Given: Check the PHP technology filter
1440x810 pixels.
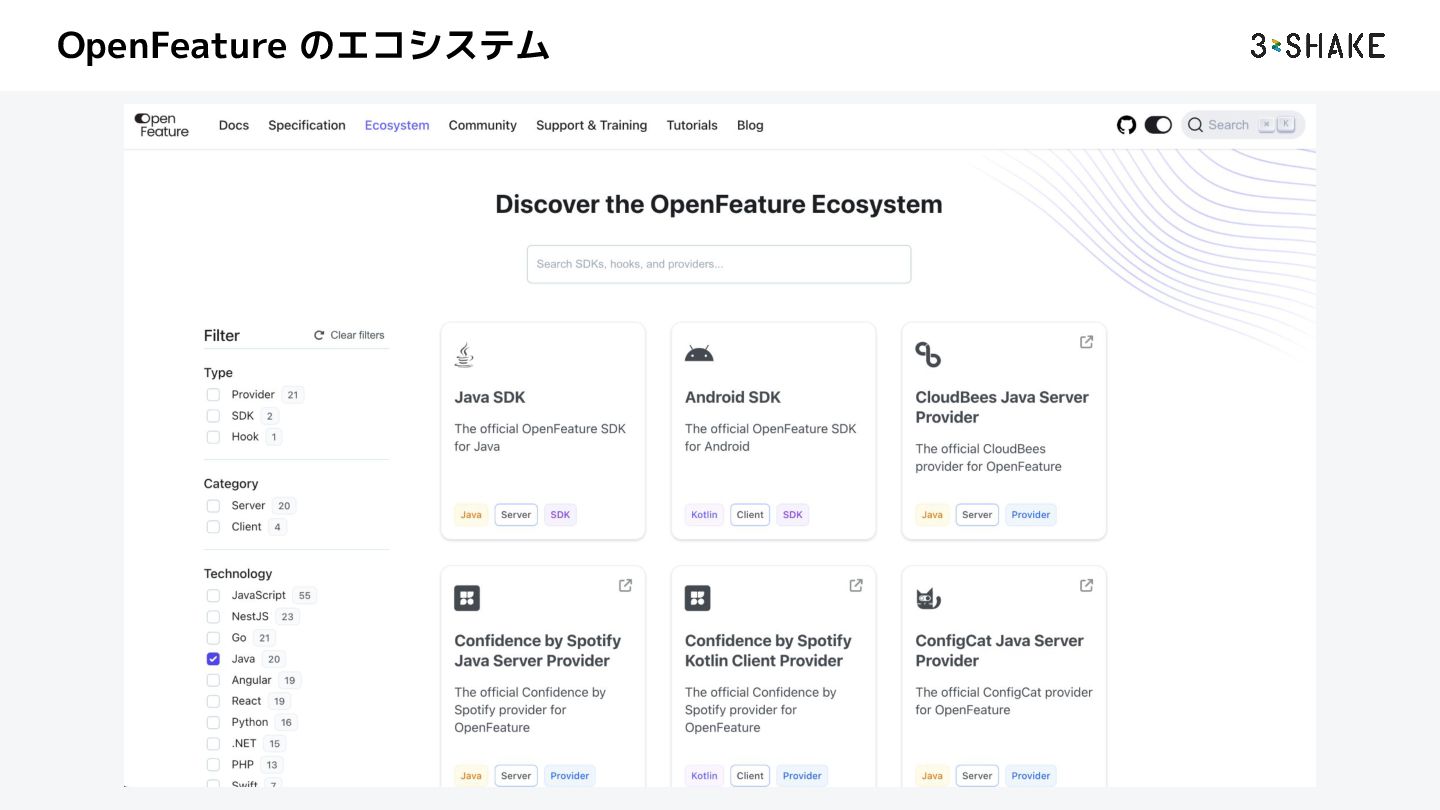Looking at the screenshot, I should pyautogui.click(x=213, y=765).
